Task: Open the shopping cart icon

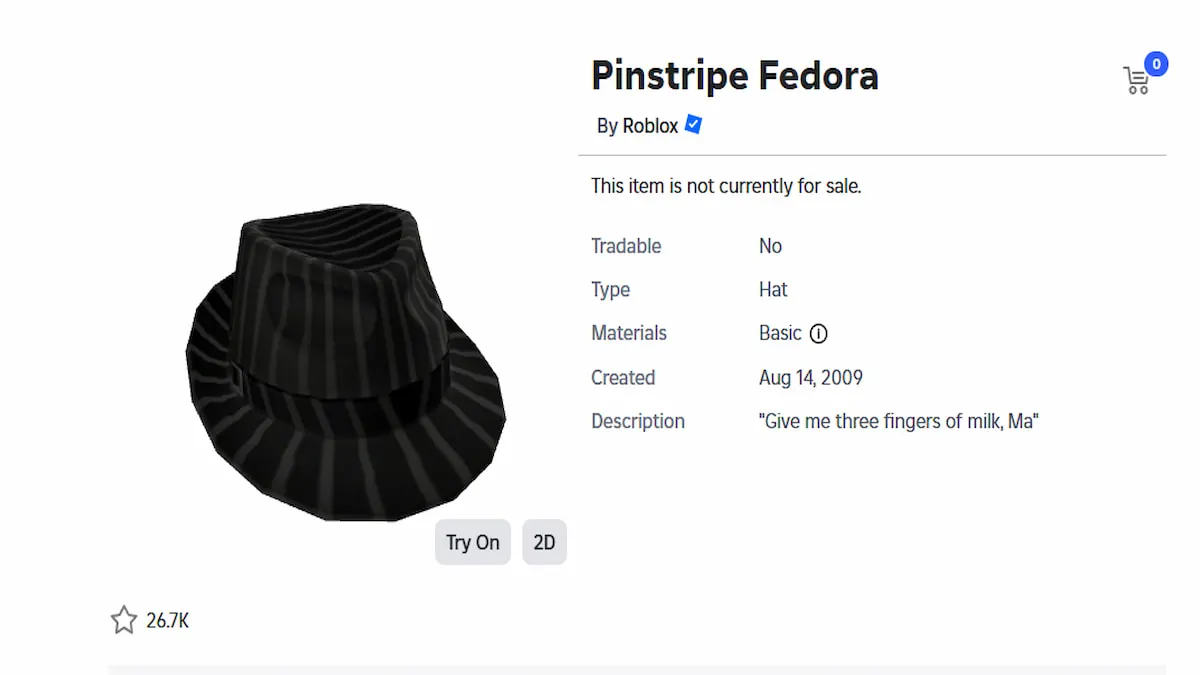Action: coord(1137,80)
